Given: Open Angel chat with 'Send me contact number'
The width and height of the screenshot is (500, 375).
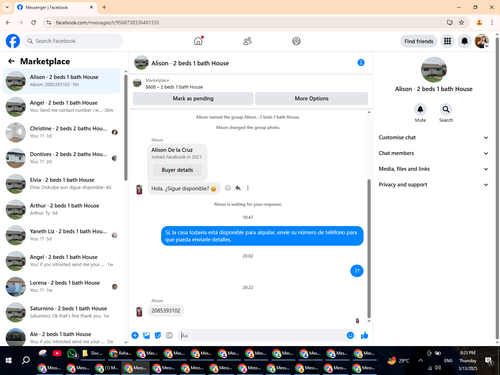Looking at the screenshot, I should 62,106.
